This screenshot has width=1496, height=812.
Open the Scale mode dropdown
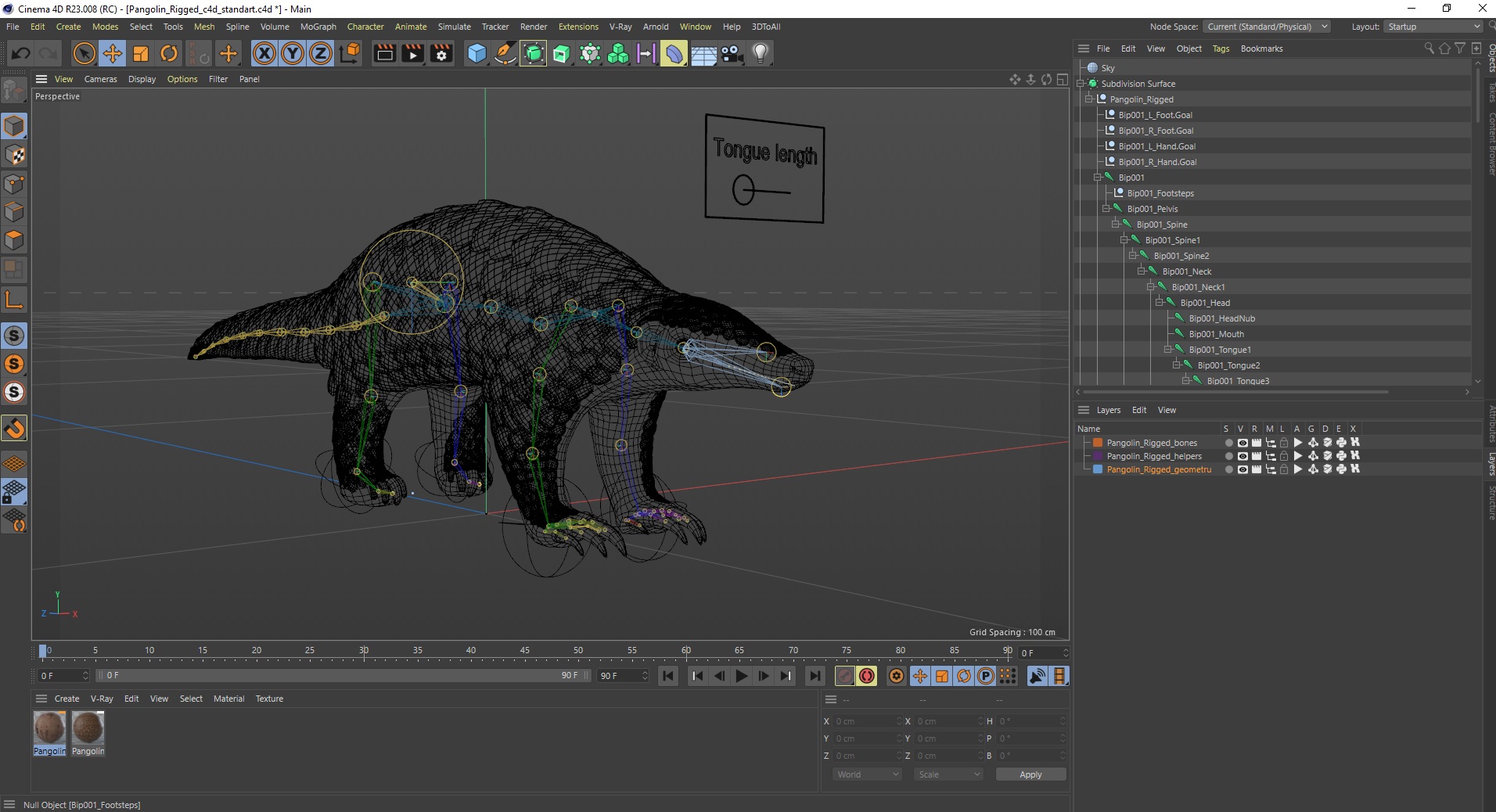pos(948,774)
